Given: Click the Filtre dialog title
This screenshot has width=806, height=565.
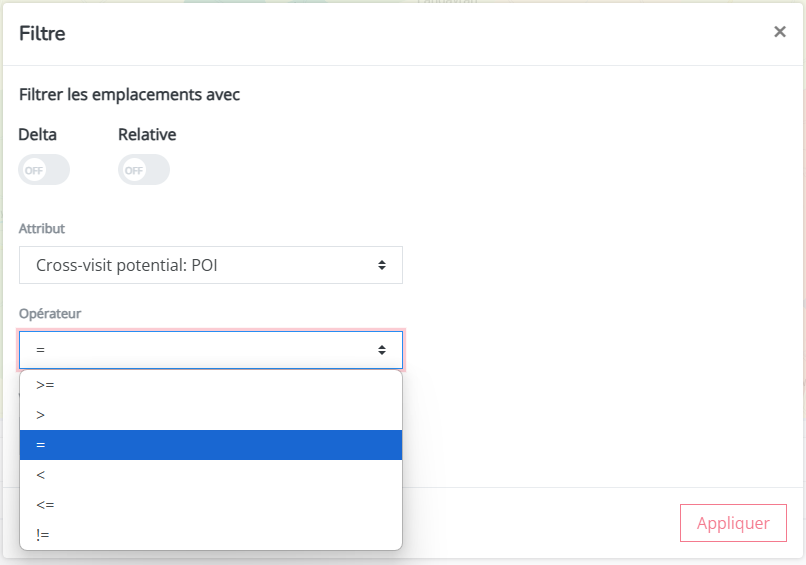Looking at the screenshot, I should [42, 33].
